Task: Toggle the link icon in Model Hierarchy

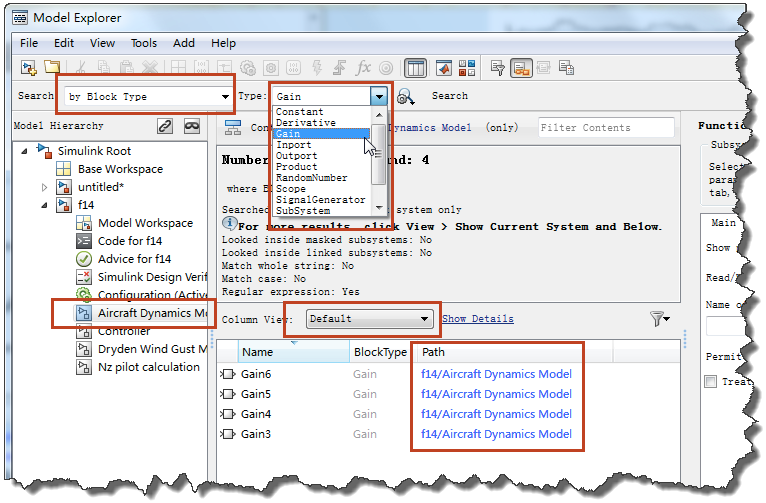Action: coord(165,126)
